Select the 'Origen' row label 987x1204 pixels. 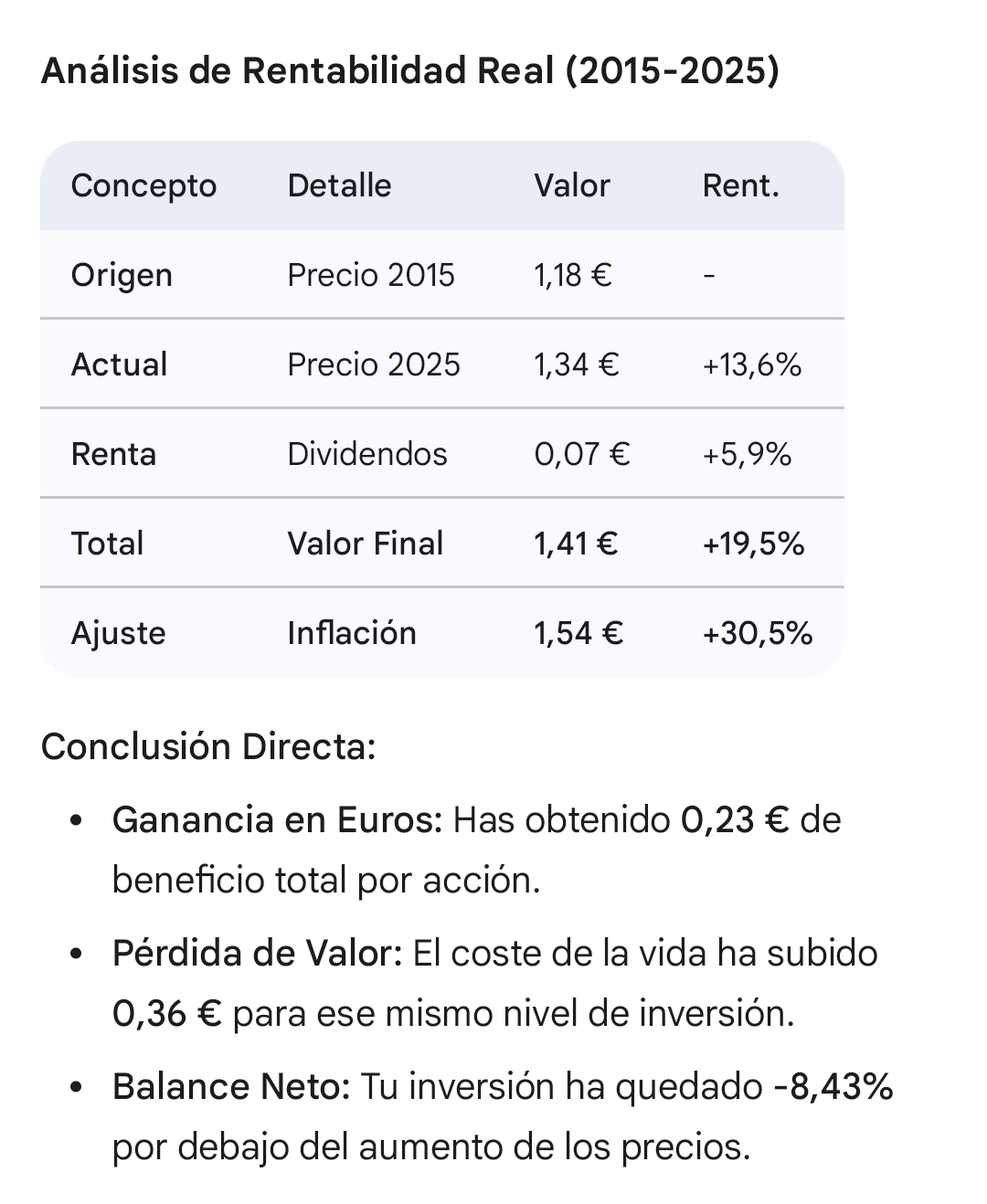click(x=122, y=275)
